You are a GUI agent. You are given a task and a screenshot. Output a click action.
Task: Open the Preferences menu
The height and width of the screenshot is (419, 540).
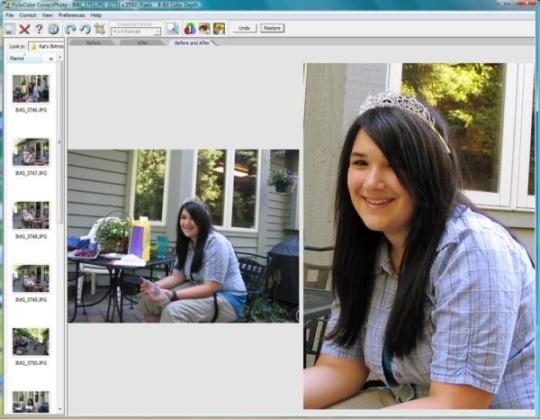pyautogui.click(x=72, y=15)
